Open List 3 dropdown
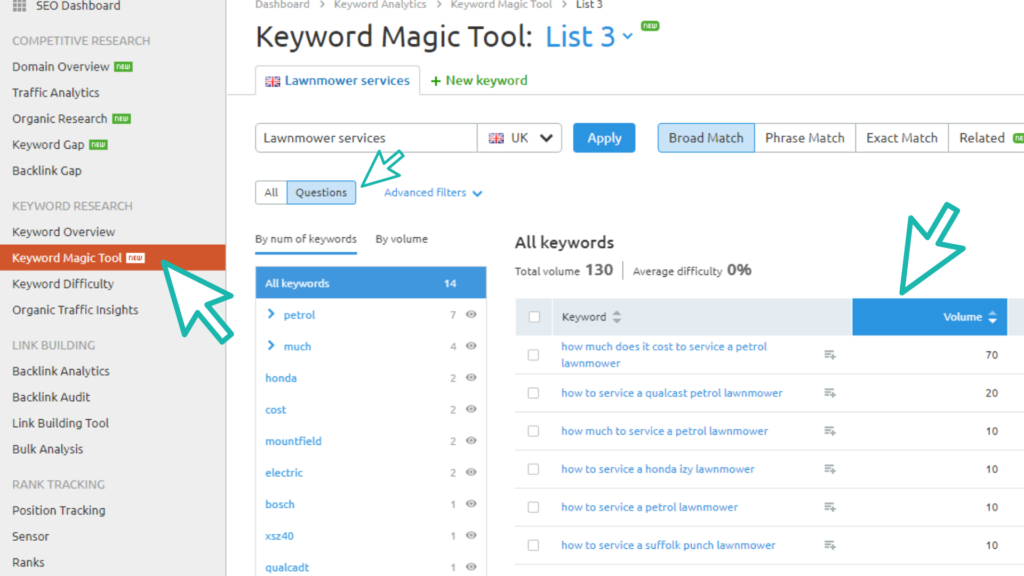This screenshot has width=1024, height=576. [589, 37]
